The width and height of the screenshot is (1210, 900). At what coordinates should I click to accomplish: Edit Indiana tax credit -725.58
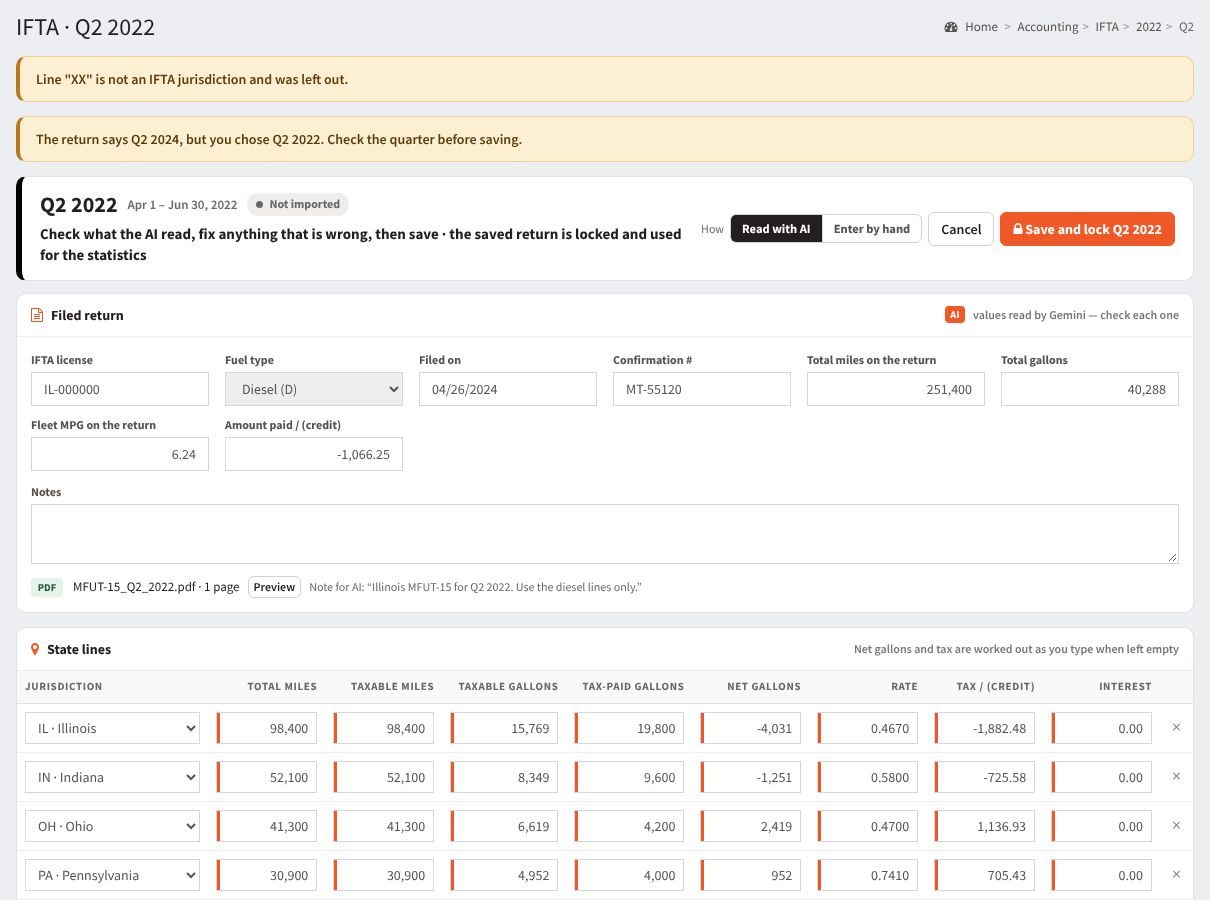985,777
